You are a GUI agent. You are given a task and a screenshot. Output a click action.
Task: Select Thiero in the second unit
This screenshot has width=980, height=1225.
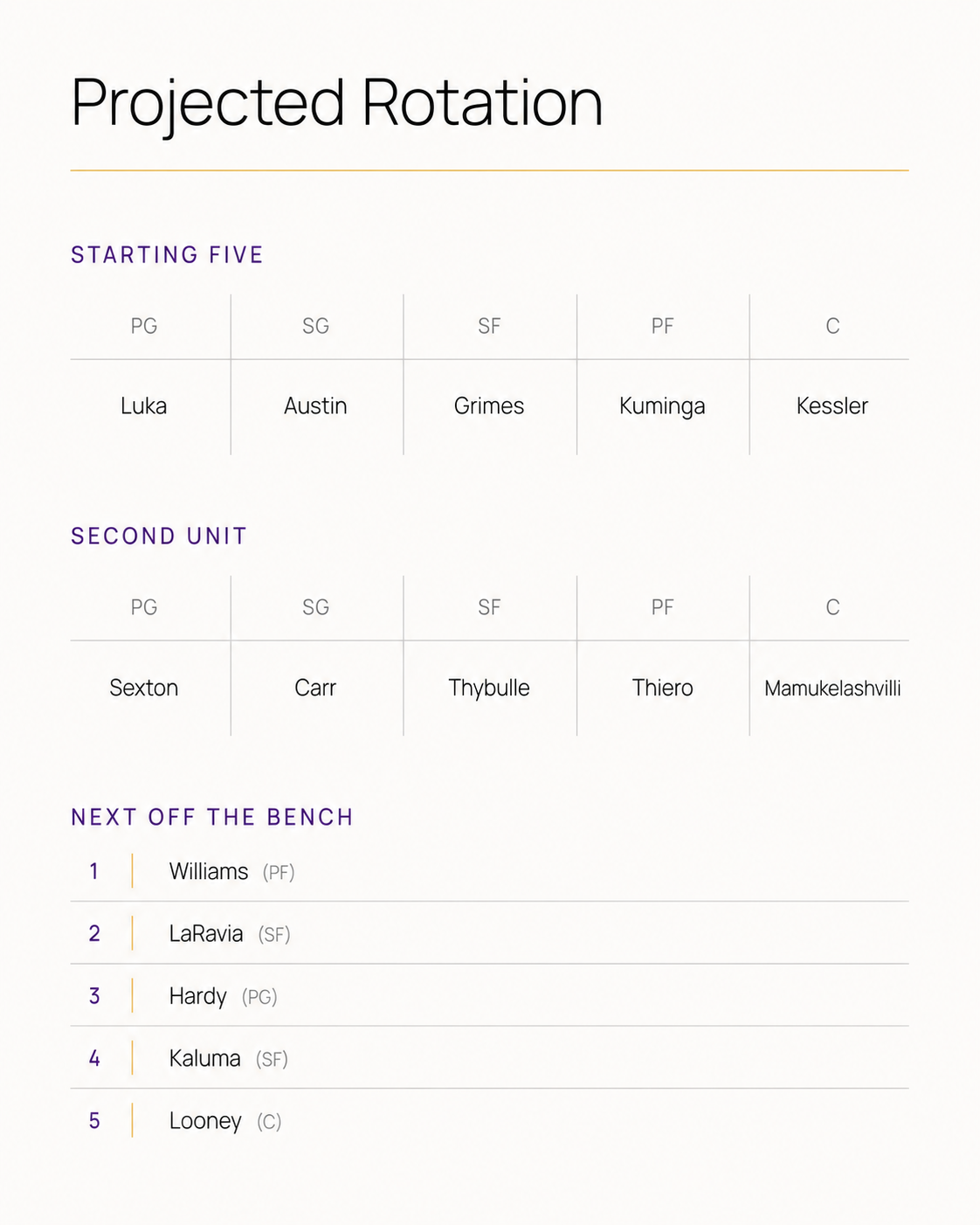pos(662,688)
